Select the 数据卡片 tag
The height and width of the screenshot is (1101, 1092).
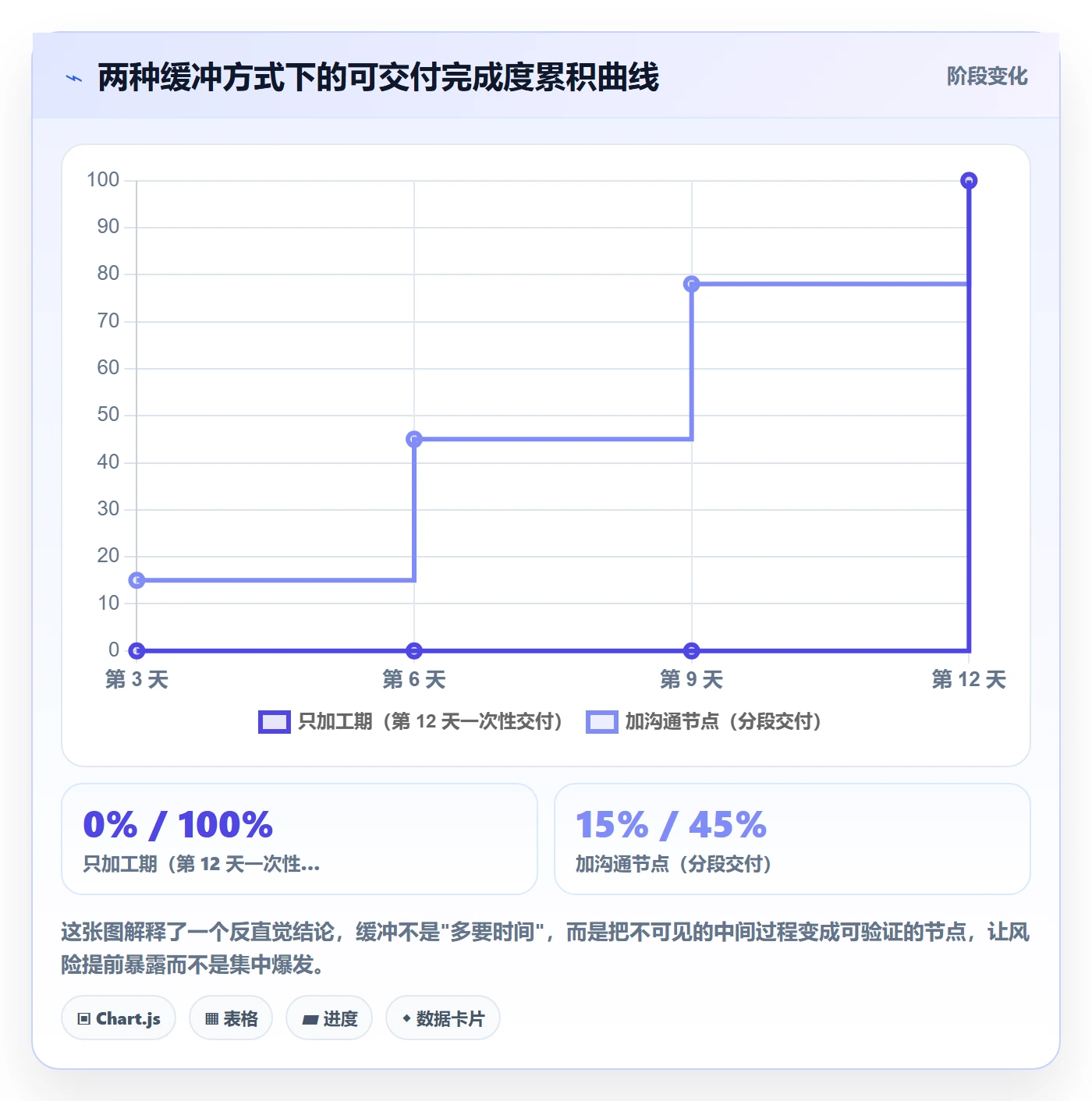coord(443,1018)
